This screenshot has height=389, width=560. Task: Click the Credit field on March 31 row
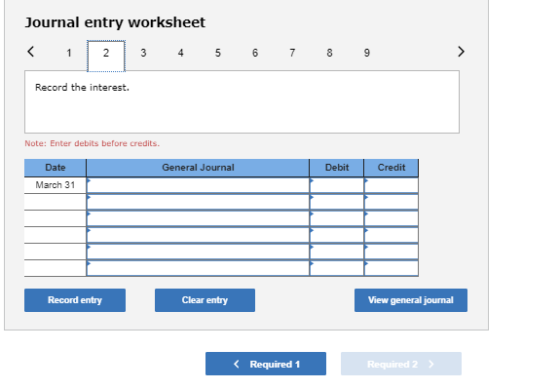391,185
